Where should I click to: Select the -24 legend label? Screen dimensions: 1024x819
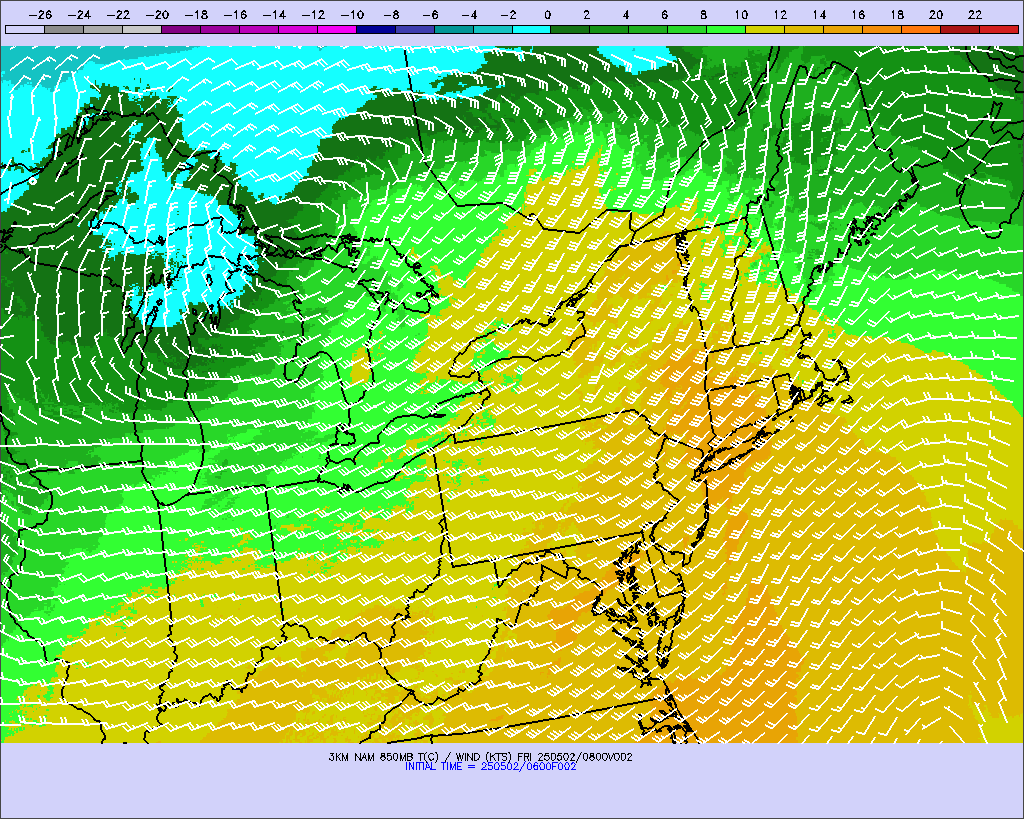click(79, 15)
